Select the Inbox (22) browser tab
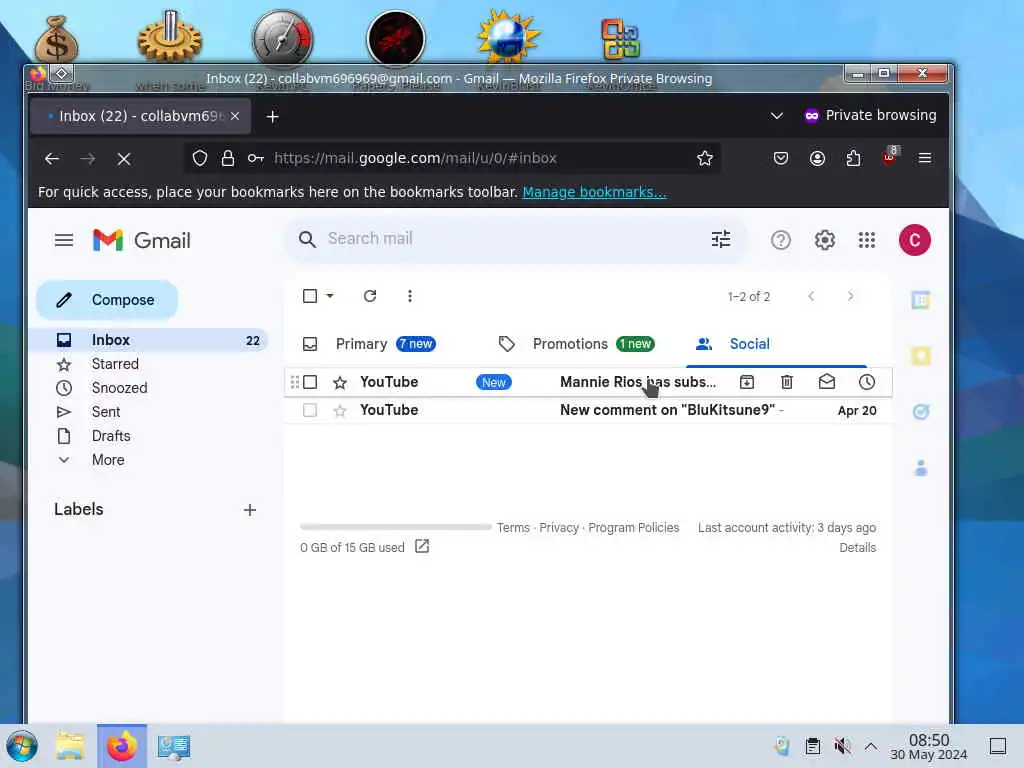 point(140,116)
